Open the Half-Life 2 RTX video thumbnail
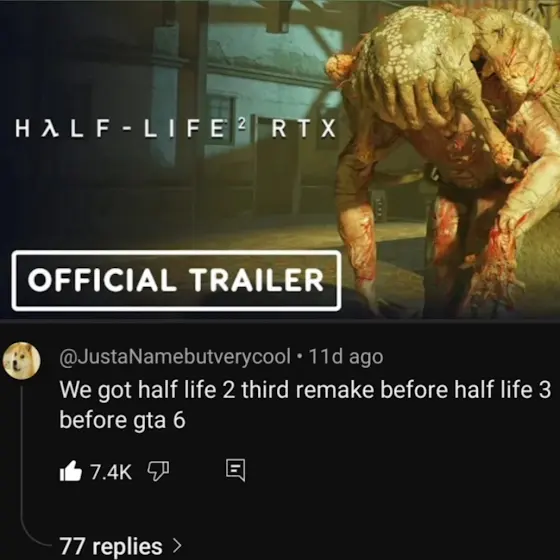Viewport: 560px width, 560px height. click(x=280, y=159)
